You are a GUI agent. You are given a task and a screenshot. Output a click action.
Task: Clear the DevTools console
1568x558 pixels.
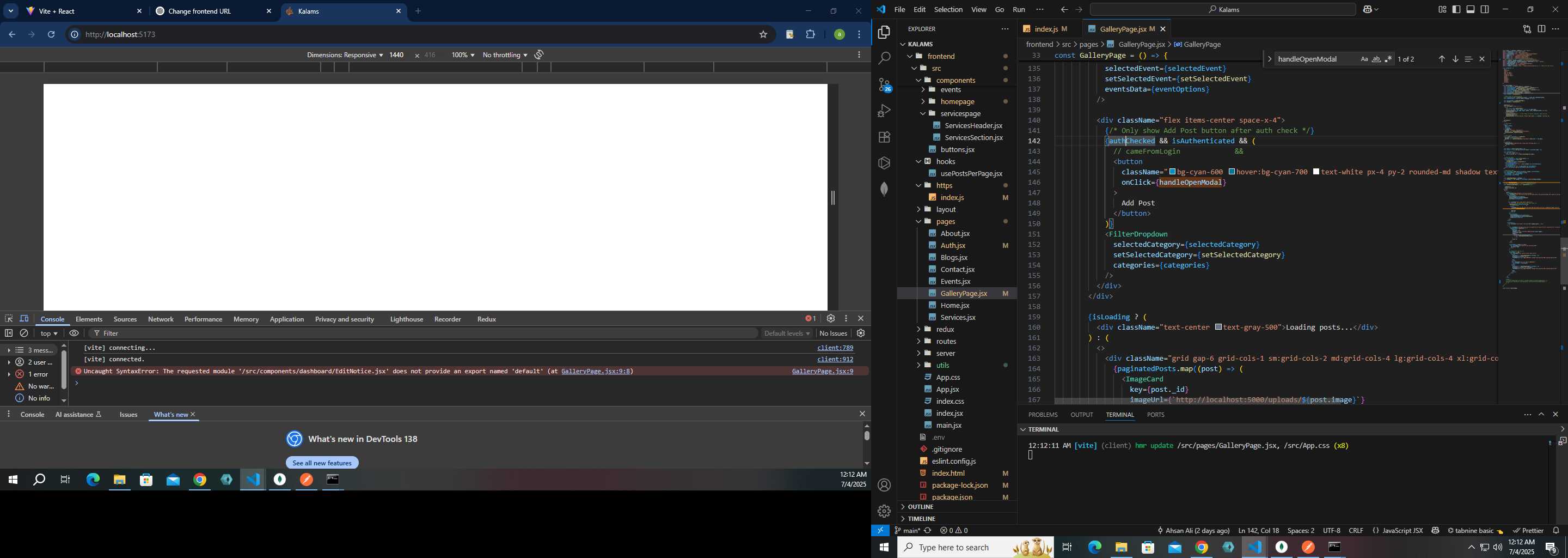[x=24, y=334]
